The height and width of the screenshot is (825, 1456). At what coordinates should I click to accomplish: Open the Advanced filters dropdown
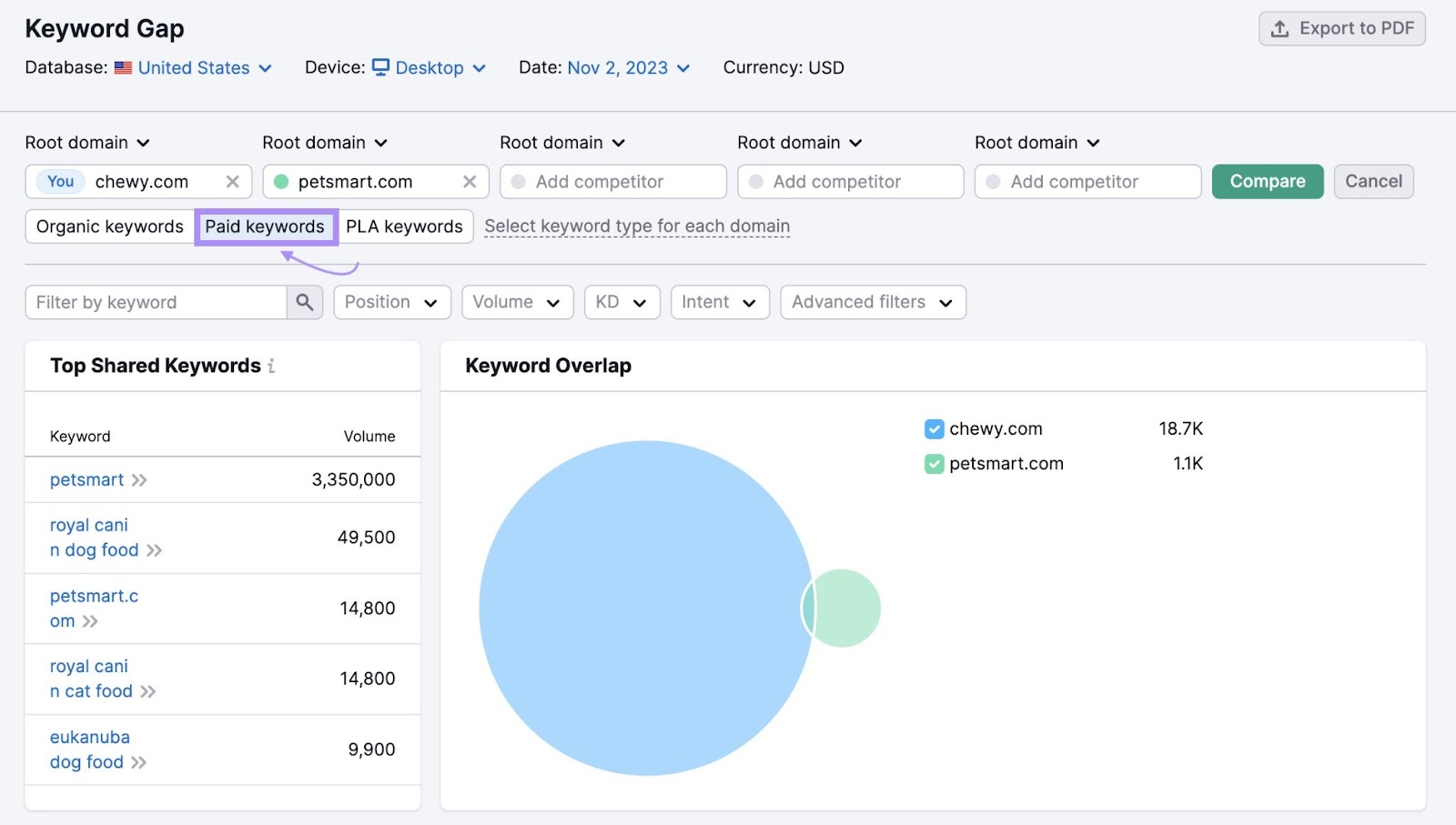tap(873, 302)
